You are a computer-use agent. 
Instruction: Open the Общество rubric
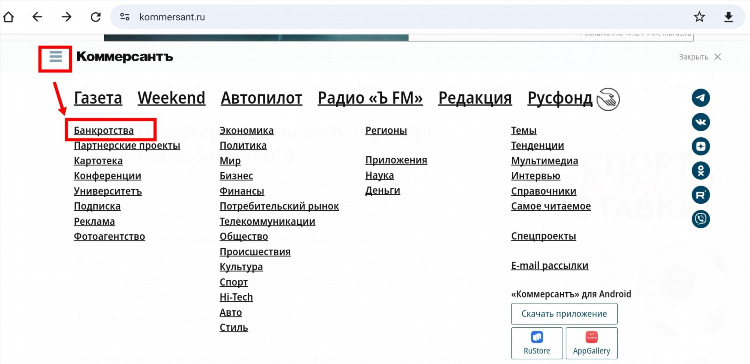[x=244, y=236]
